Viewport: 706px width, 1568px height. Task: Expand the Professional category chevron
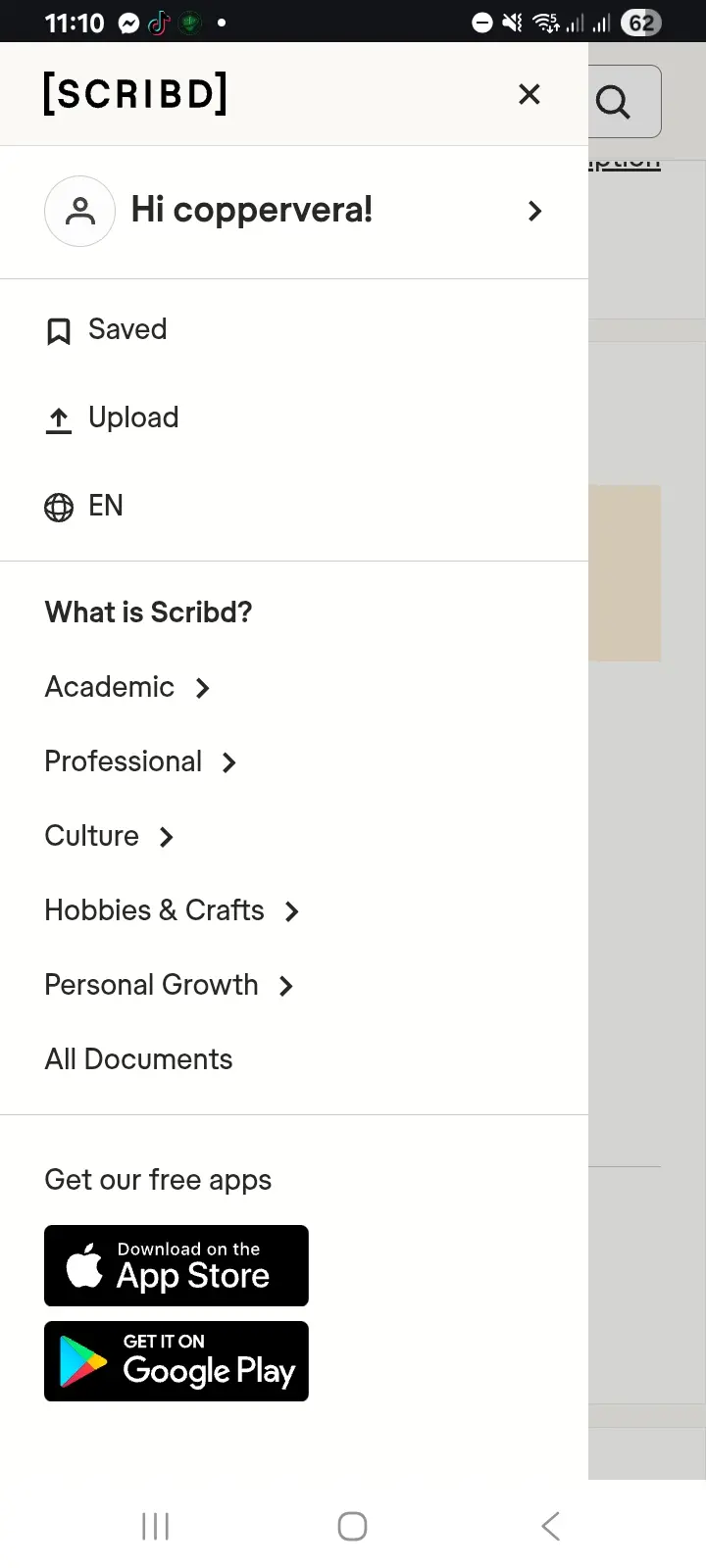pos(229,762)
